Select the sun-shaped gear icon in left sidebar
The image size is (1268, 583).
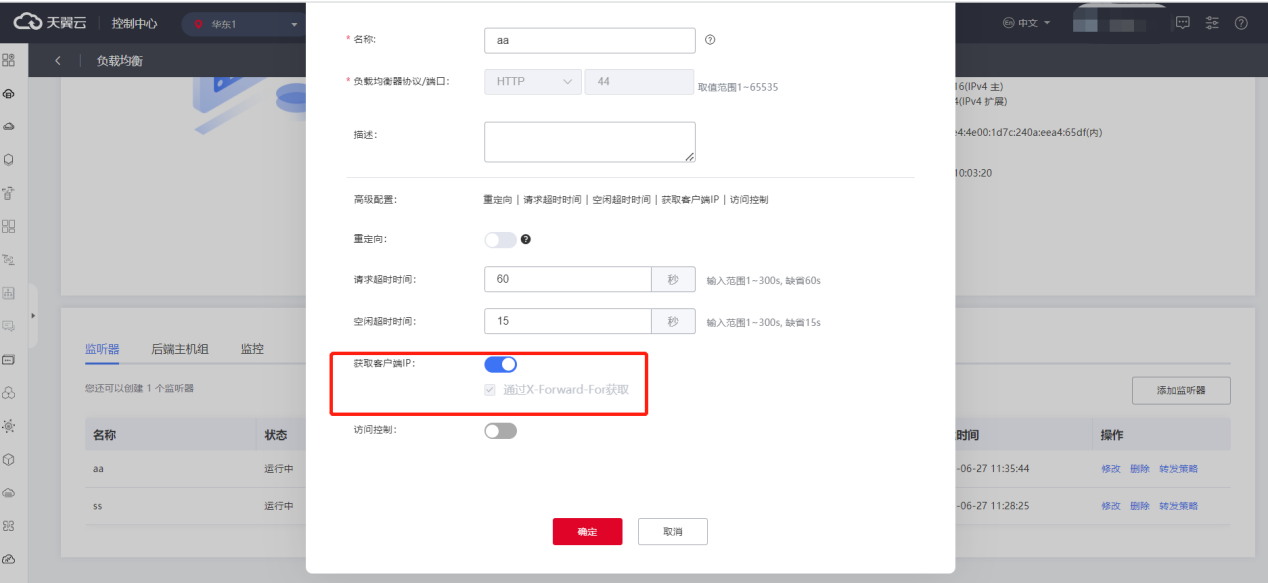click(9, 425)
